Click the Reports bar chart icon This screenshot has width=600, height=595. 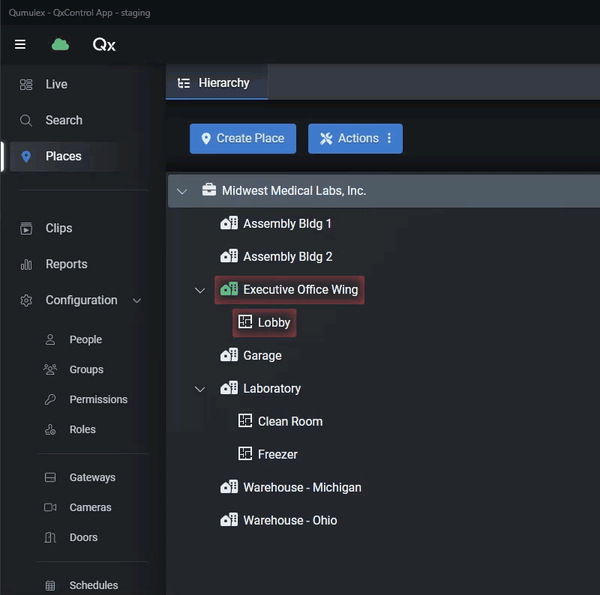pos(26,264)
